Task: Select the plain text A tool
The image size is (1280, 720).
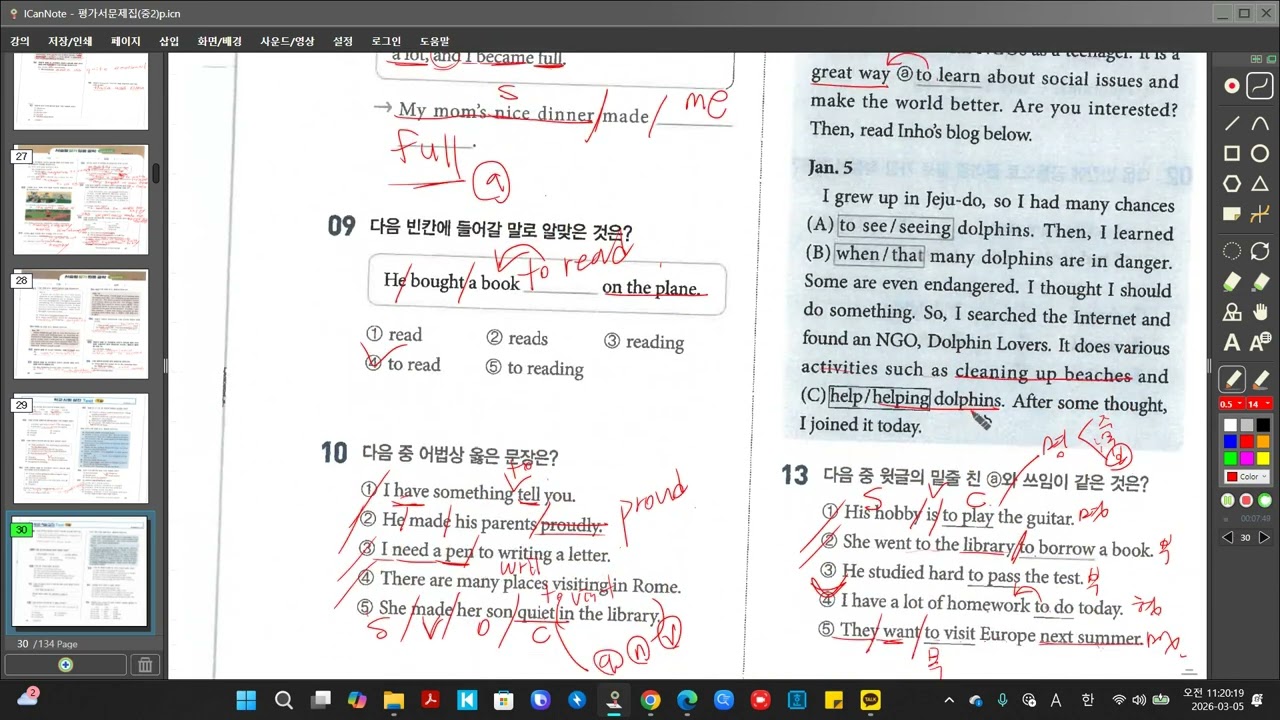Action: click(x=1232, y=343)
